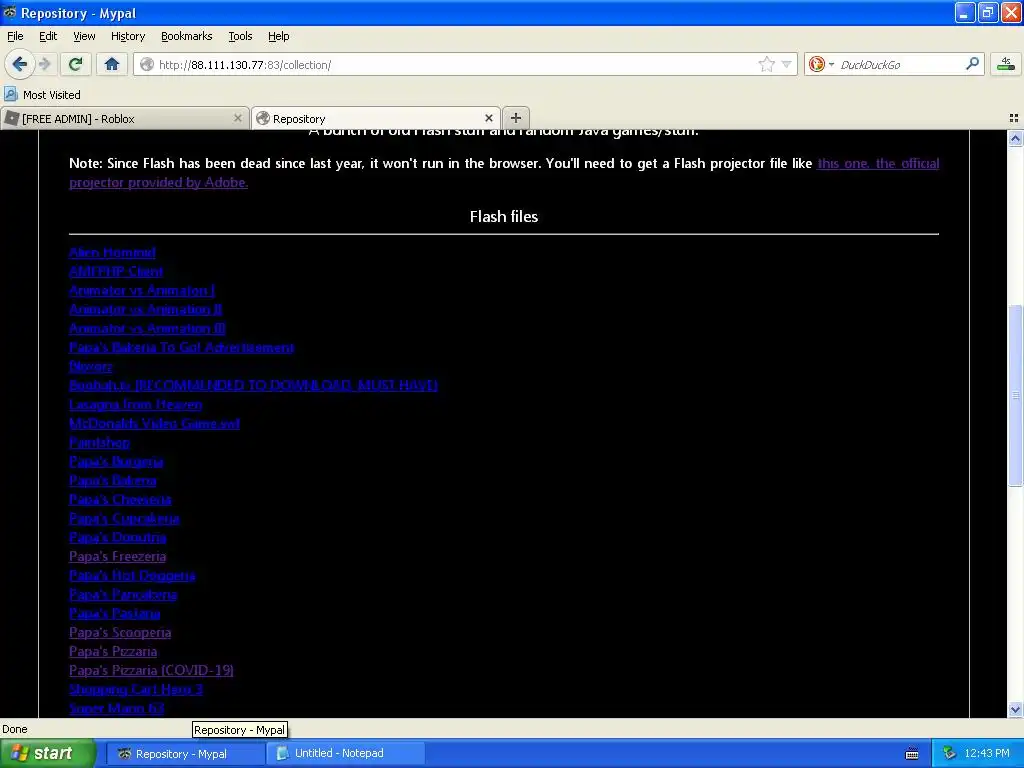1024x768 pixels.
Task: Open Animator vs Animation II link
Action: coord(146,310)
